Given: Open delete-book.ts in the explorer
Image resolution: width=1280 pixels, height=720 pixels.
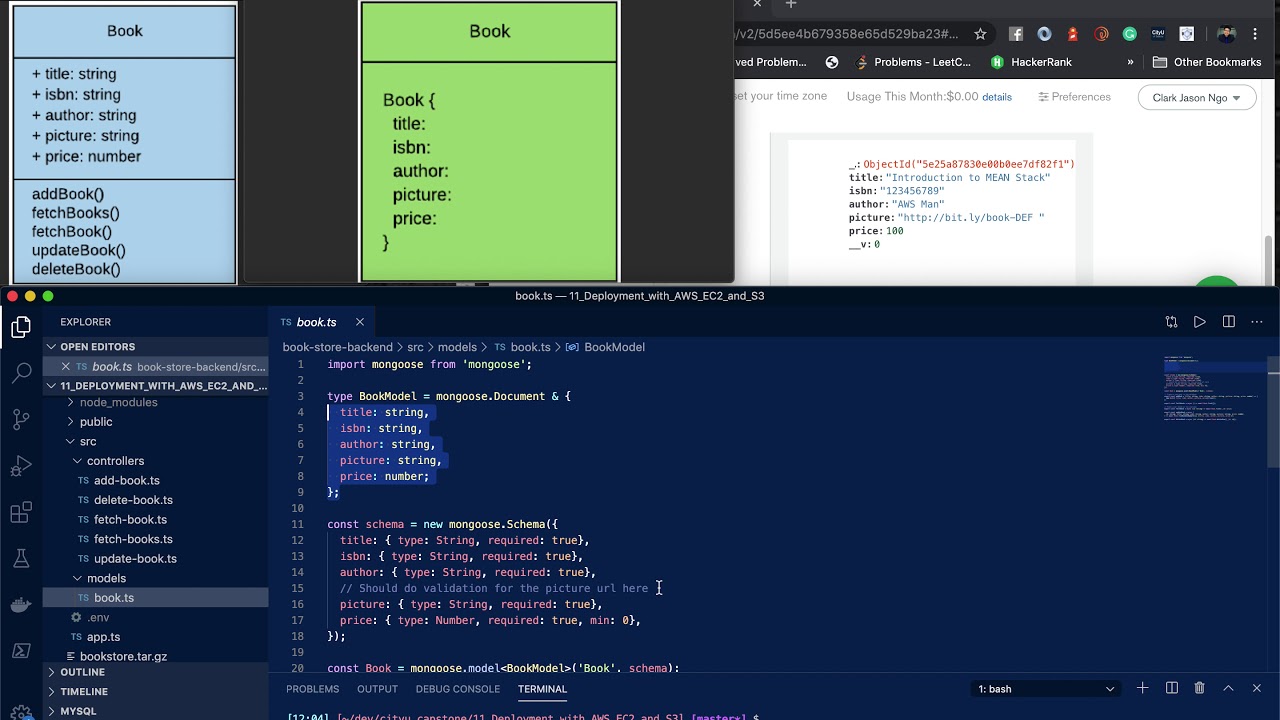Looking at the screenshot, I should pos(133,500).
